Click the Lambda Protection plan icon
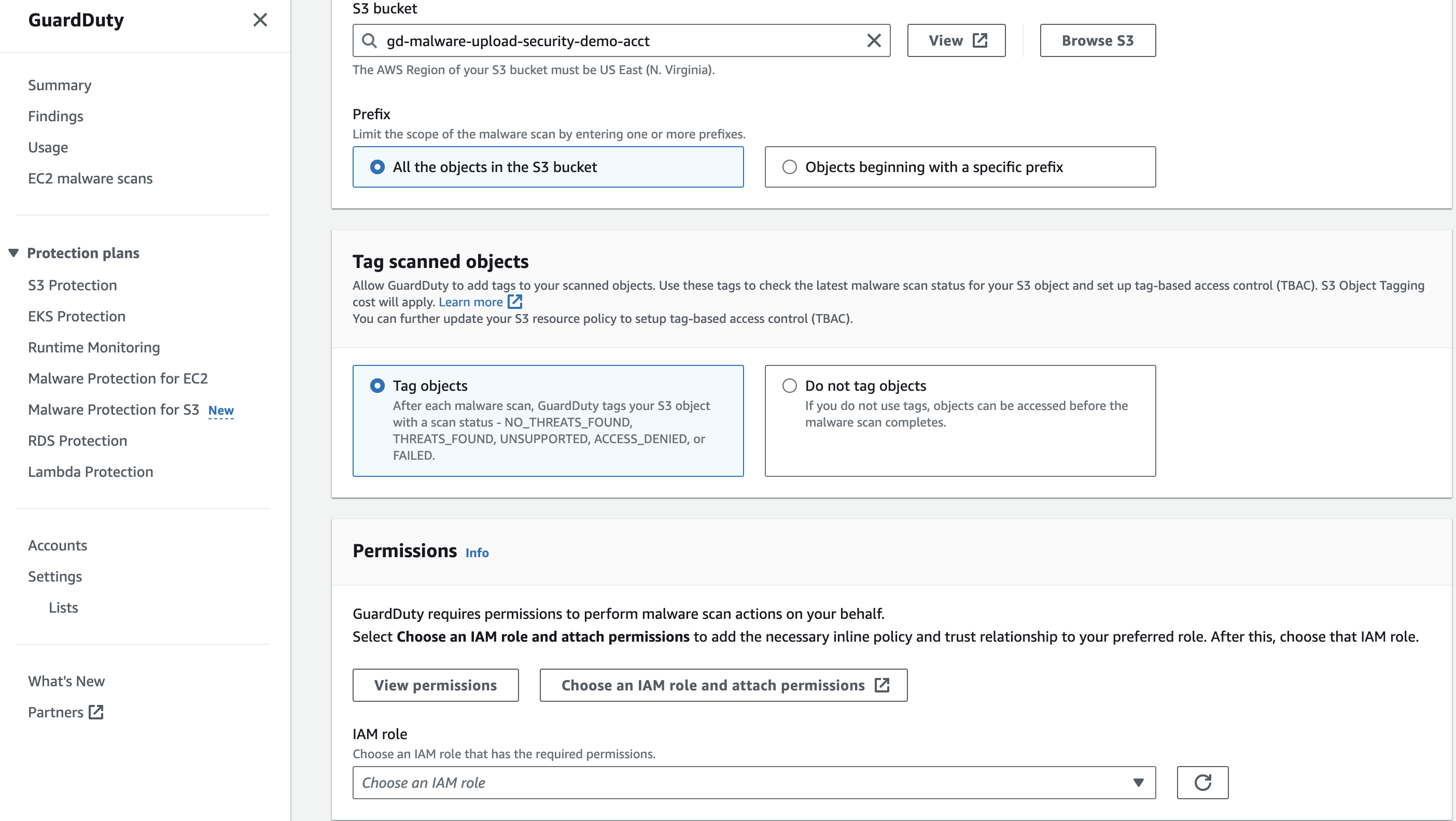The image size is (1456, 821). 91,471
